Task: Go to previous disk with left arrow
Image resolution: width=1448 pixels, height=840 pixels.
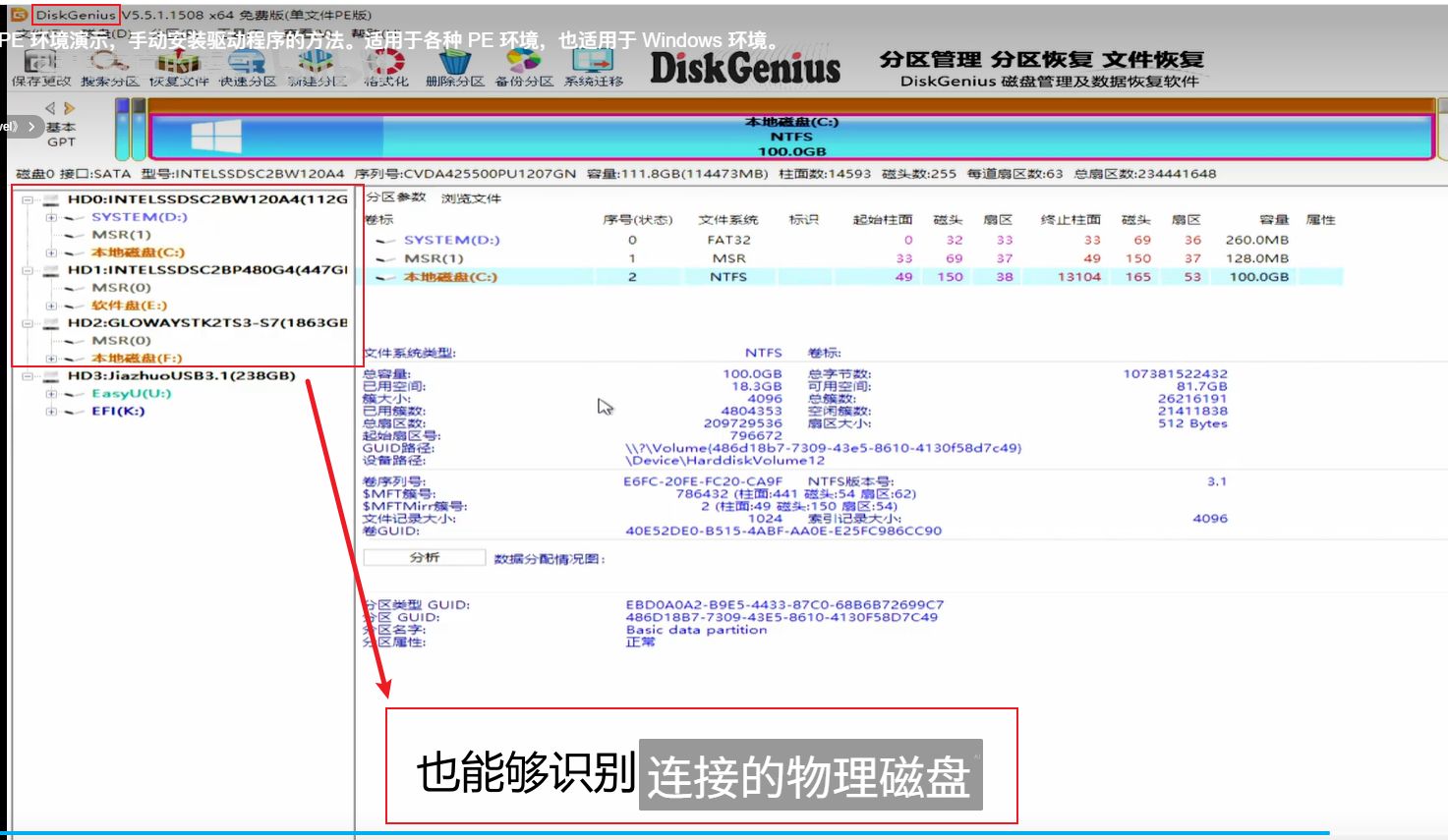Action: 50,108
